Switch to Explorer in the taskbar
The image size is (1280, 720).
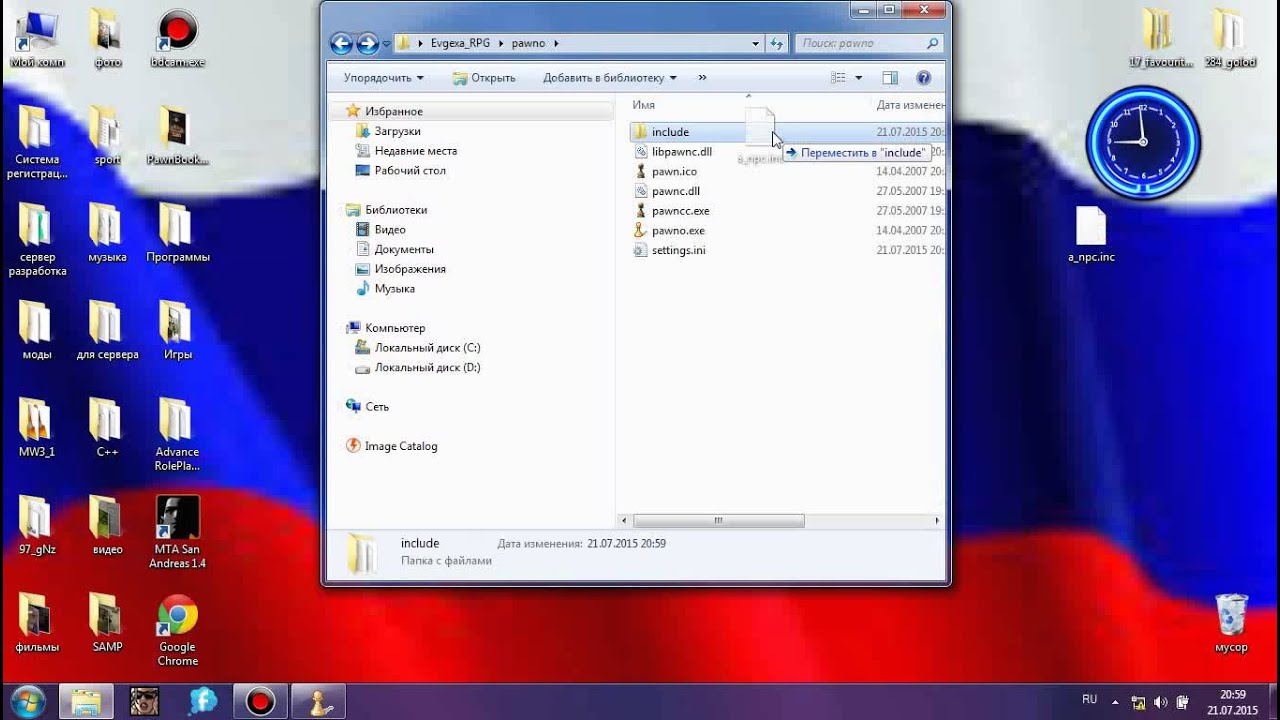pyautogui.click(x=86, y=701)
